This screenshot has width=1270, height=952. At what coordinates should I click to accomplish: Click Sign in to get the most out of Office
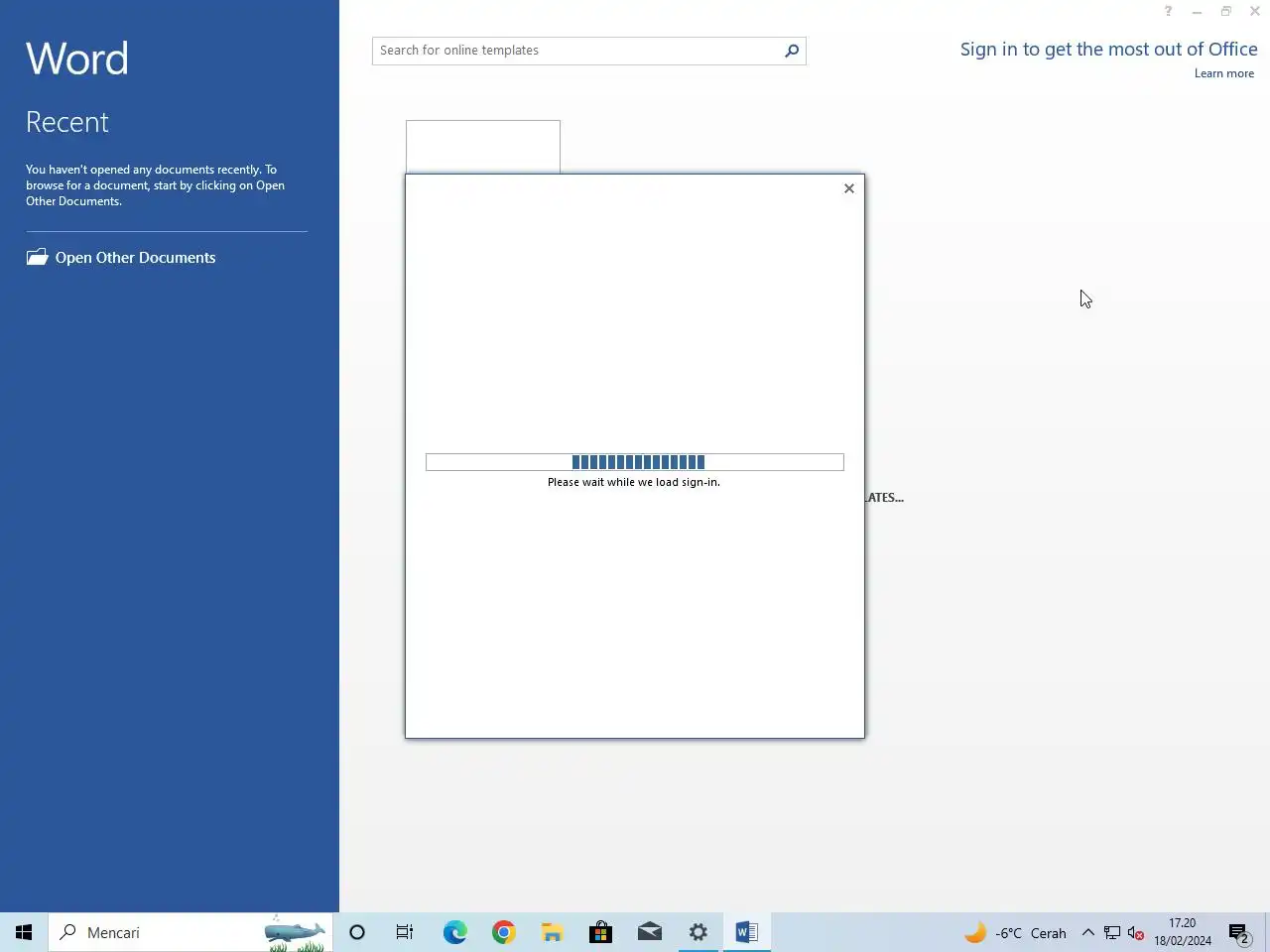(x=1108, y=50)
